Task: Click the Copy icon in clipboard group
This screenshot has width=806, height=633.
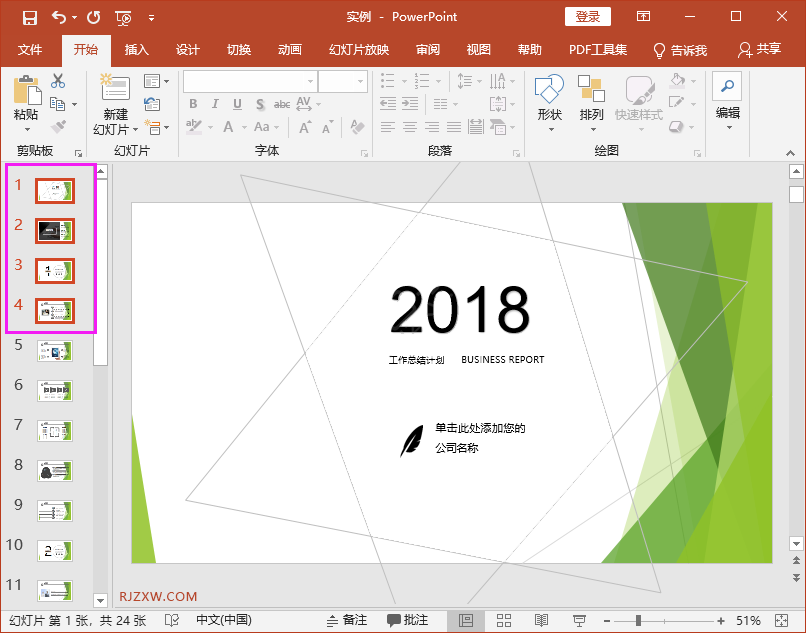Action: (57, 104)
